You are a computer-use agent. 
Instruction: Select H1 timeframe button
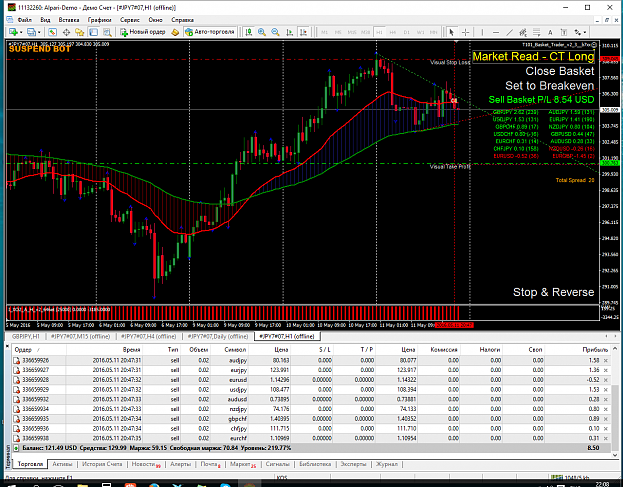[379, 32]
